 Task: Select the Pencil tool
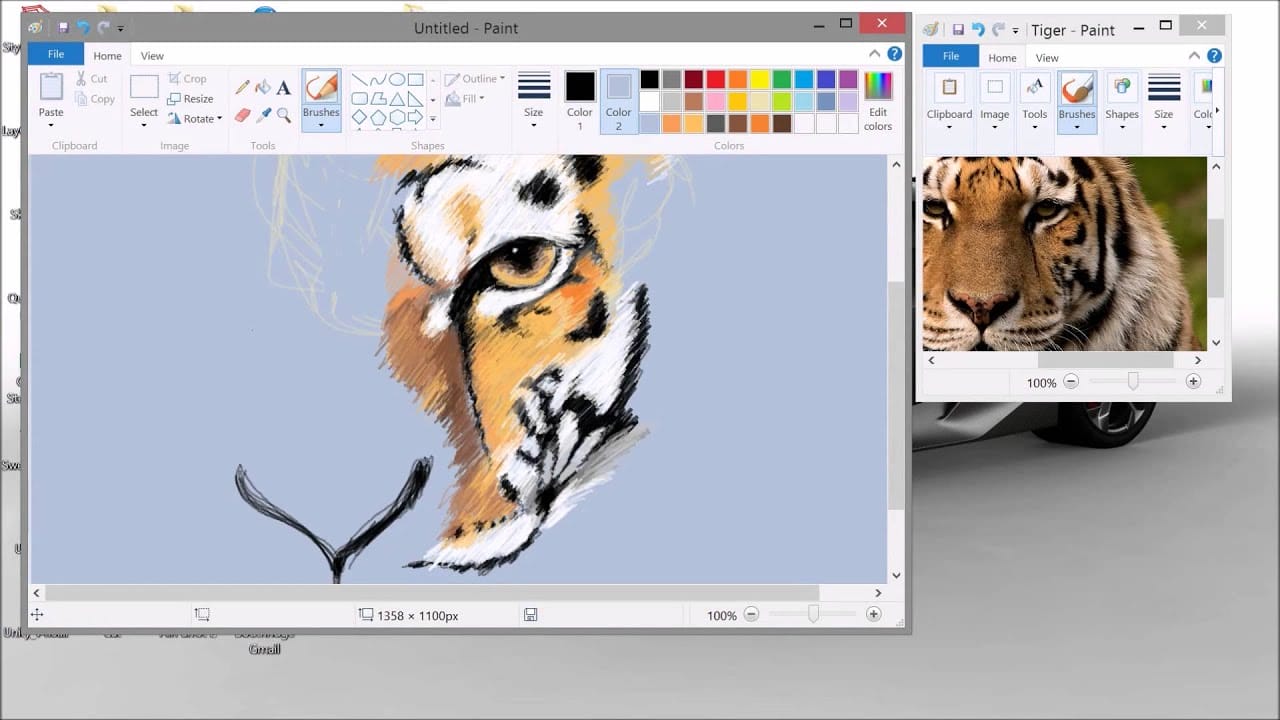click(242, 86)
